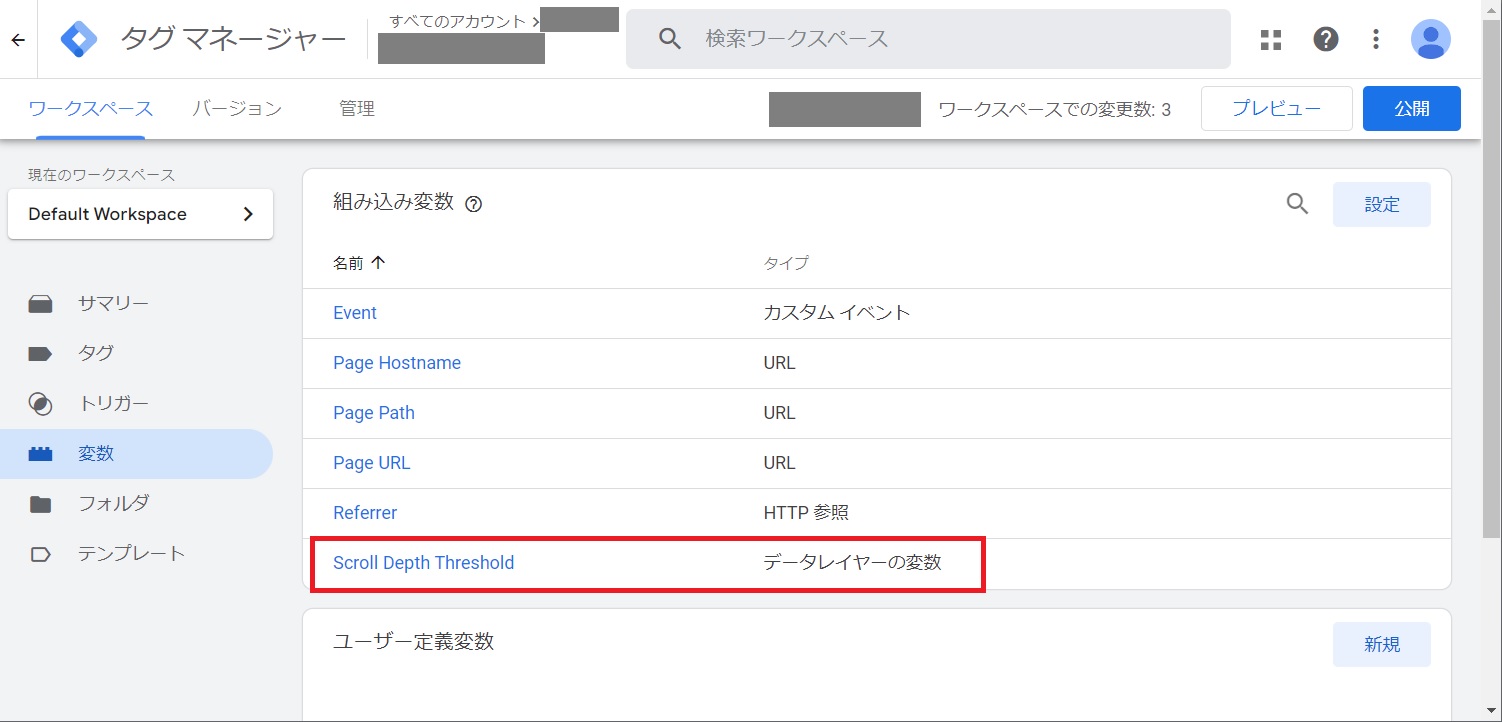
Task: Click HTTP 参照 type cell
Action: [x=806, y=513]
